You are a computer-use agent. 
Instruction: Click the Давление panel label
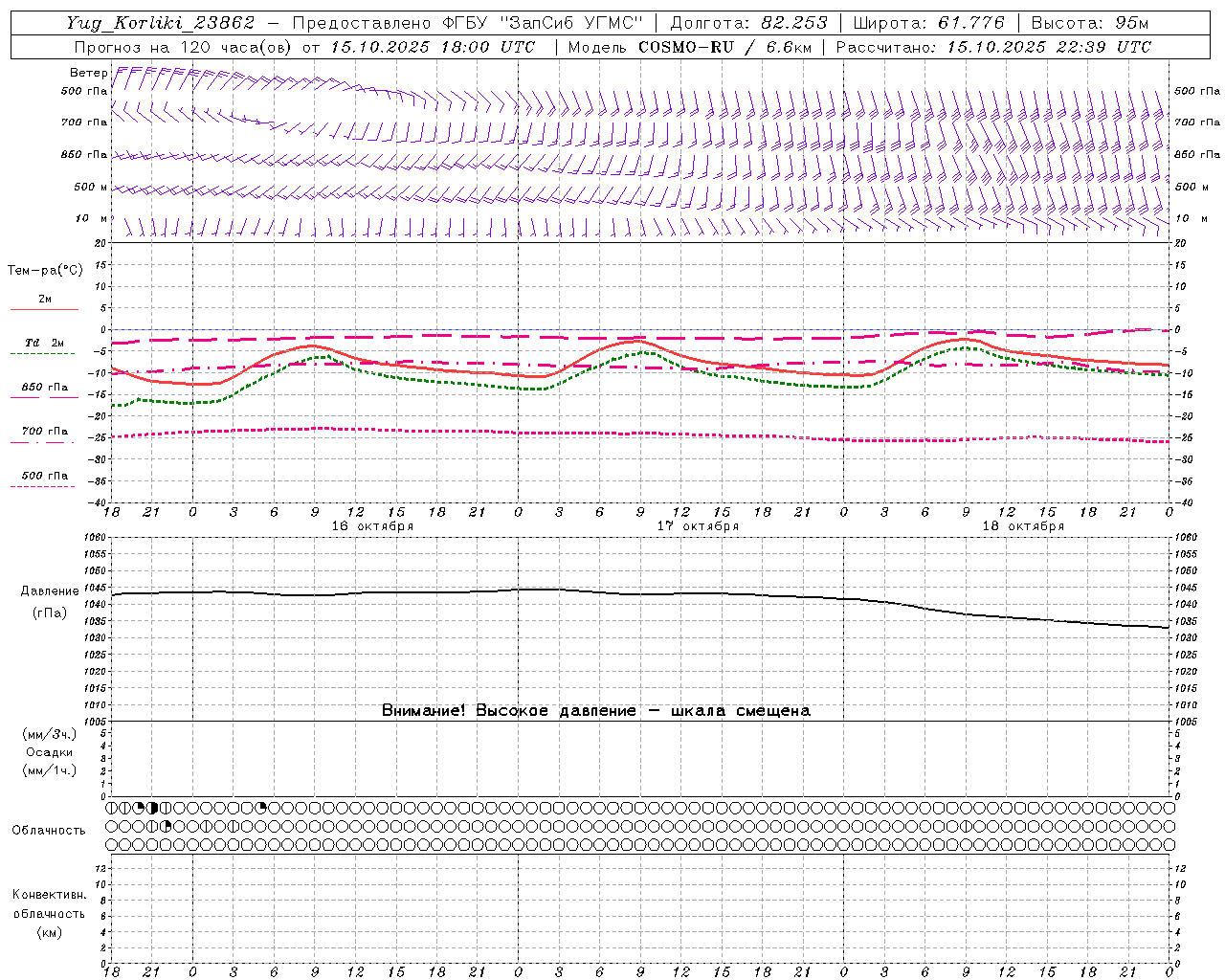(x=50, y=591)
